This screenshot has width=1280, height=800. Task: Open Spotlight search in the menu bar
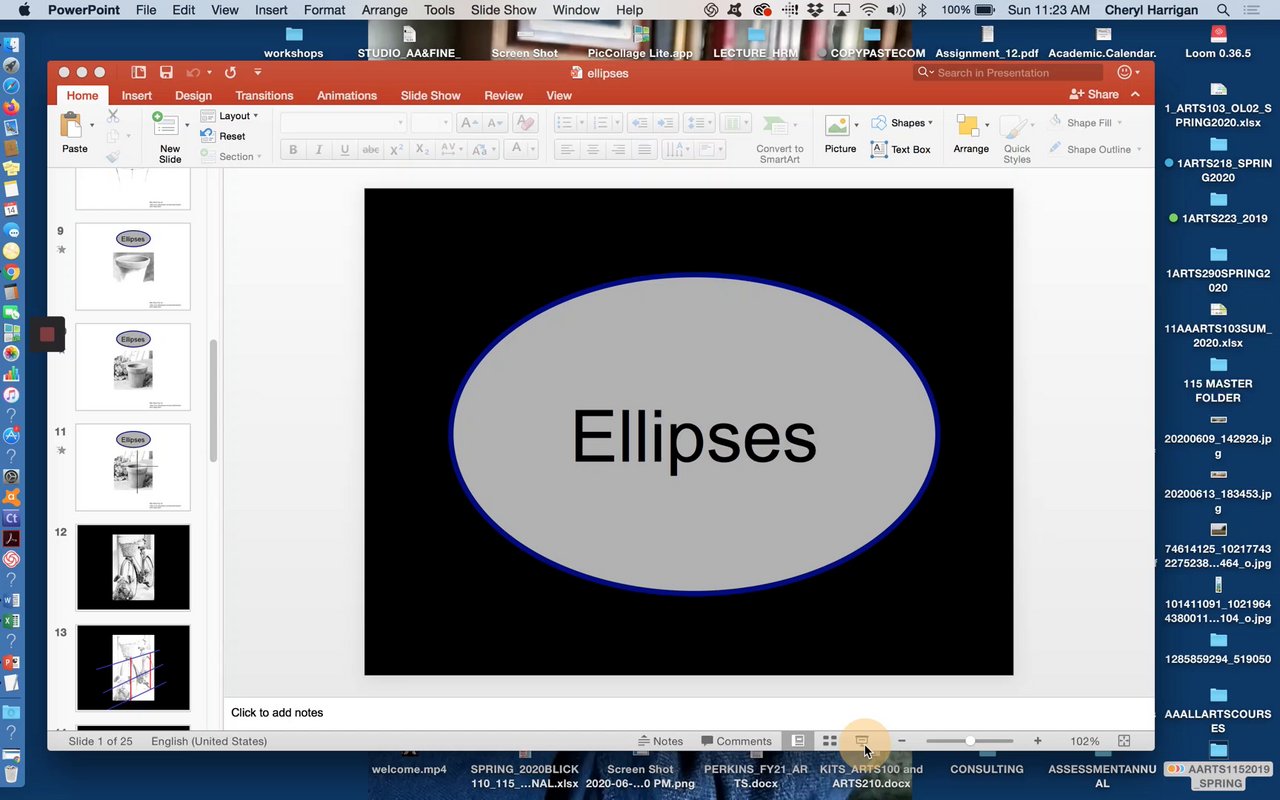coord(1222,10)
